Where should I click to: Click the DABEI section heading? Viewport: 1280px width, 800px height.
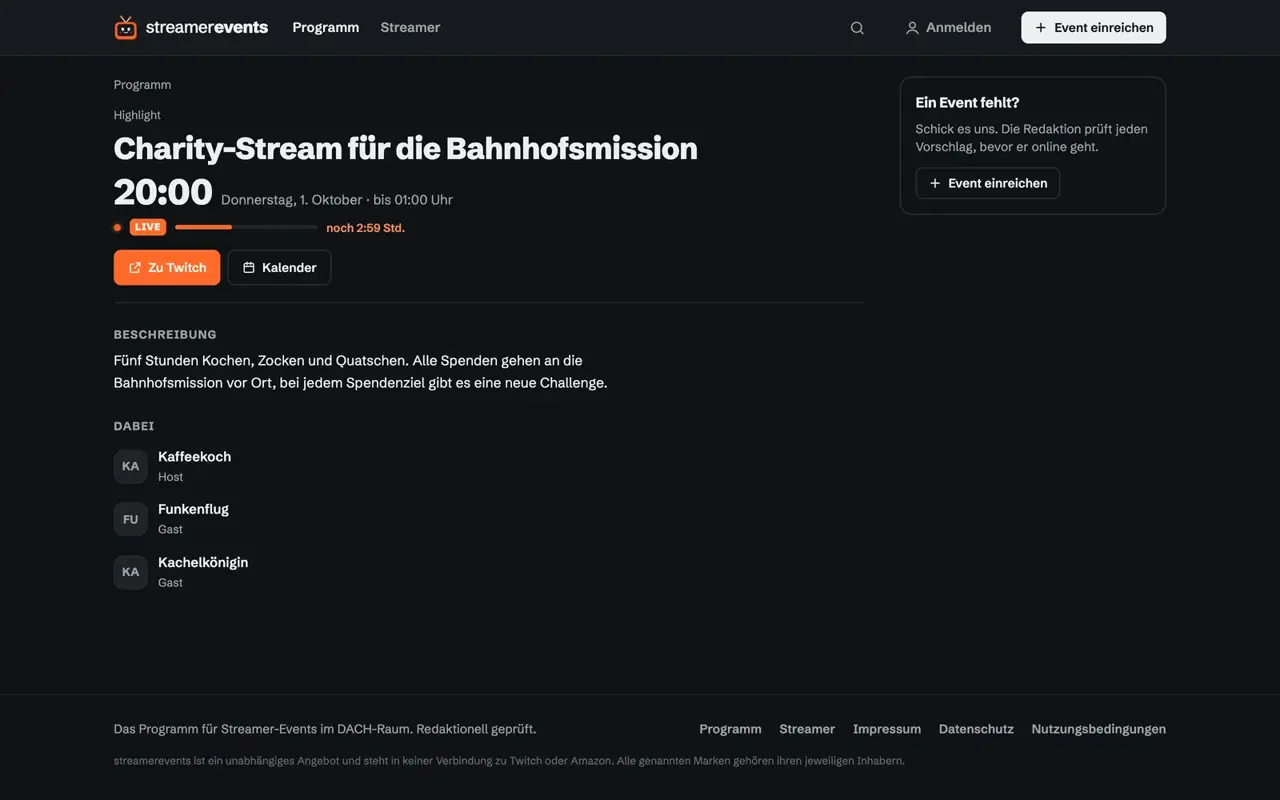134,426
